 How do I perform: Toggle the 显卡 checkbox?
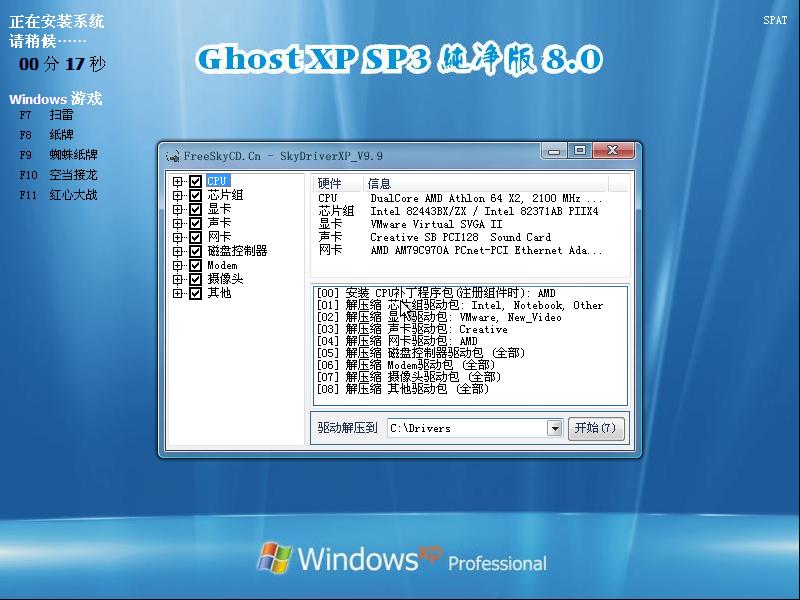click(195, 209)
